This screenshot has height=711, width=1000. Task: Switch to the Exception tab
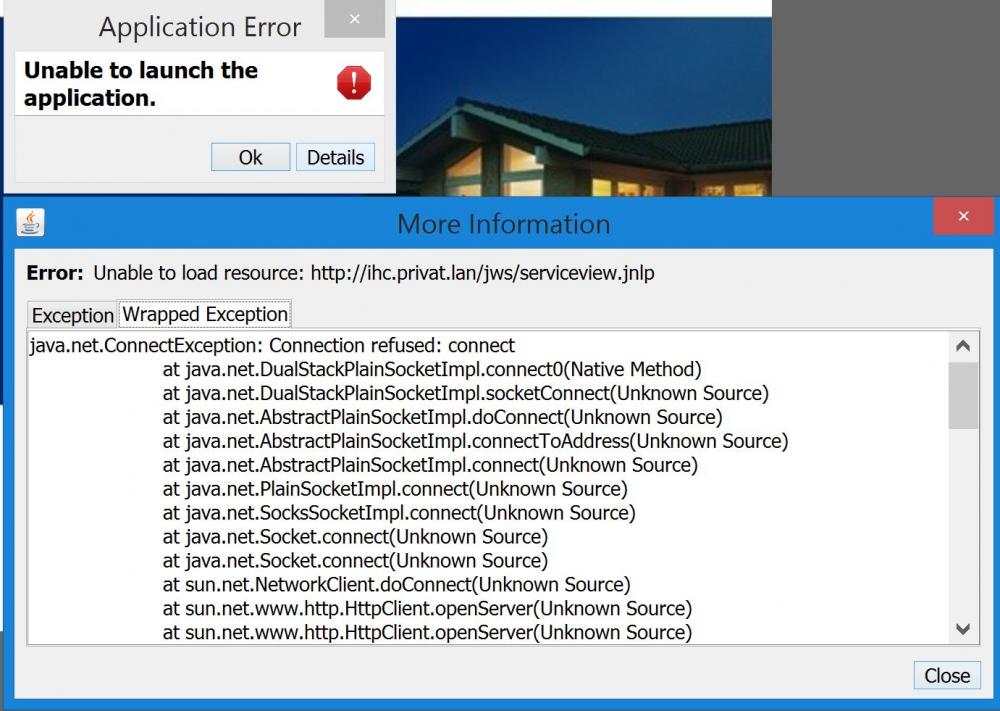point(73,315)
